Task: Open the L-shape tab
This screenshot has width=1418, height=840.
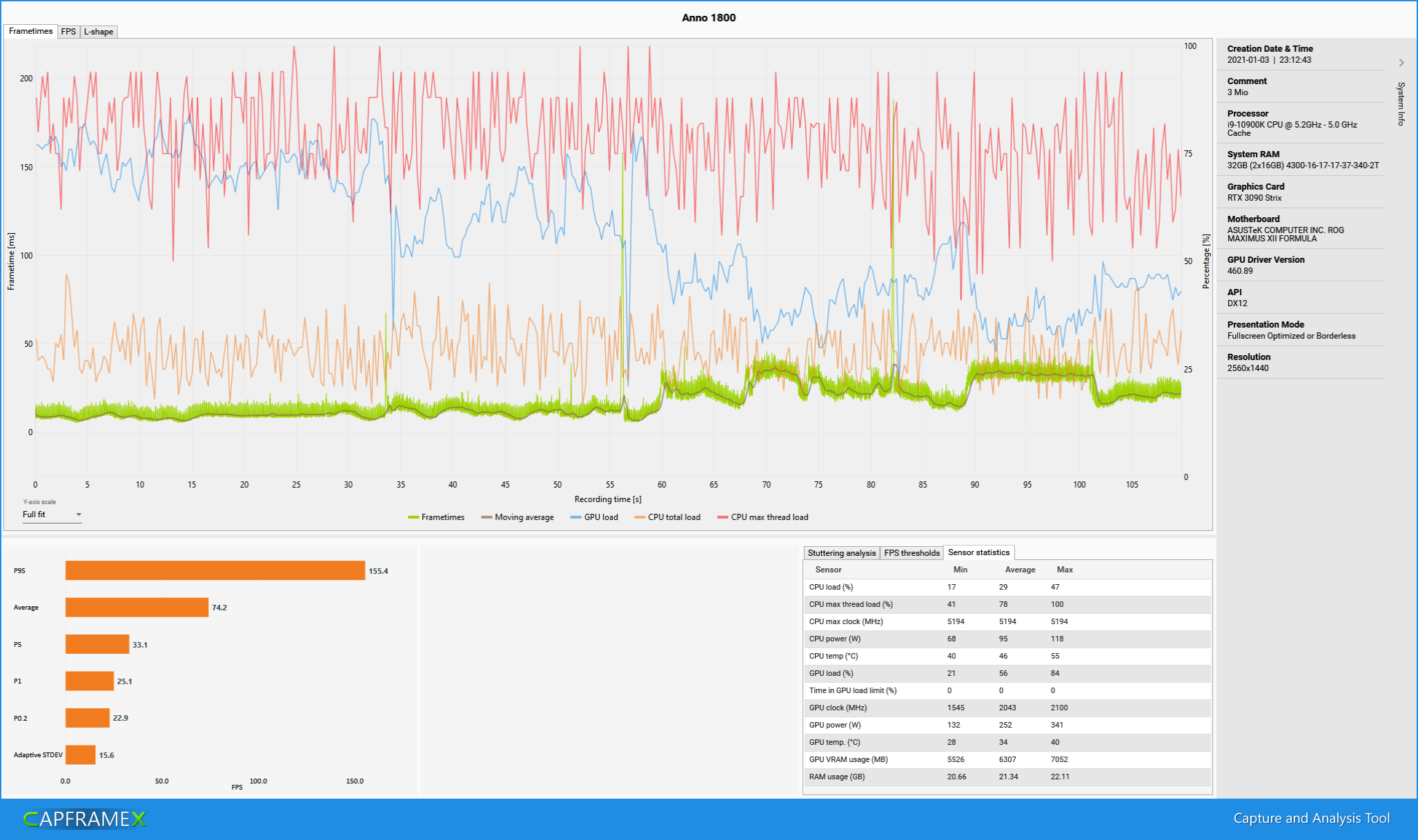Action: pyautogui.click(x=99, y=32)
